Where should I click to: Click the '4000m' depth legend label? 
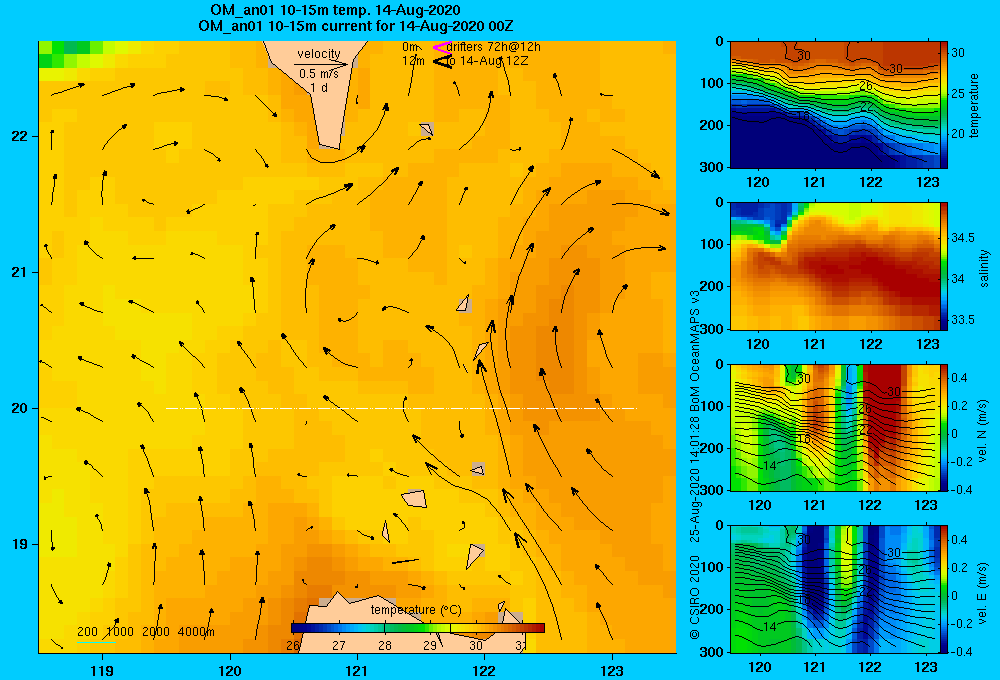click(196, 632)
